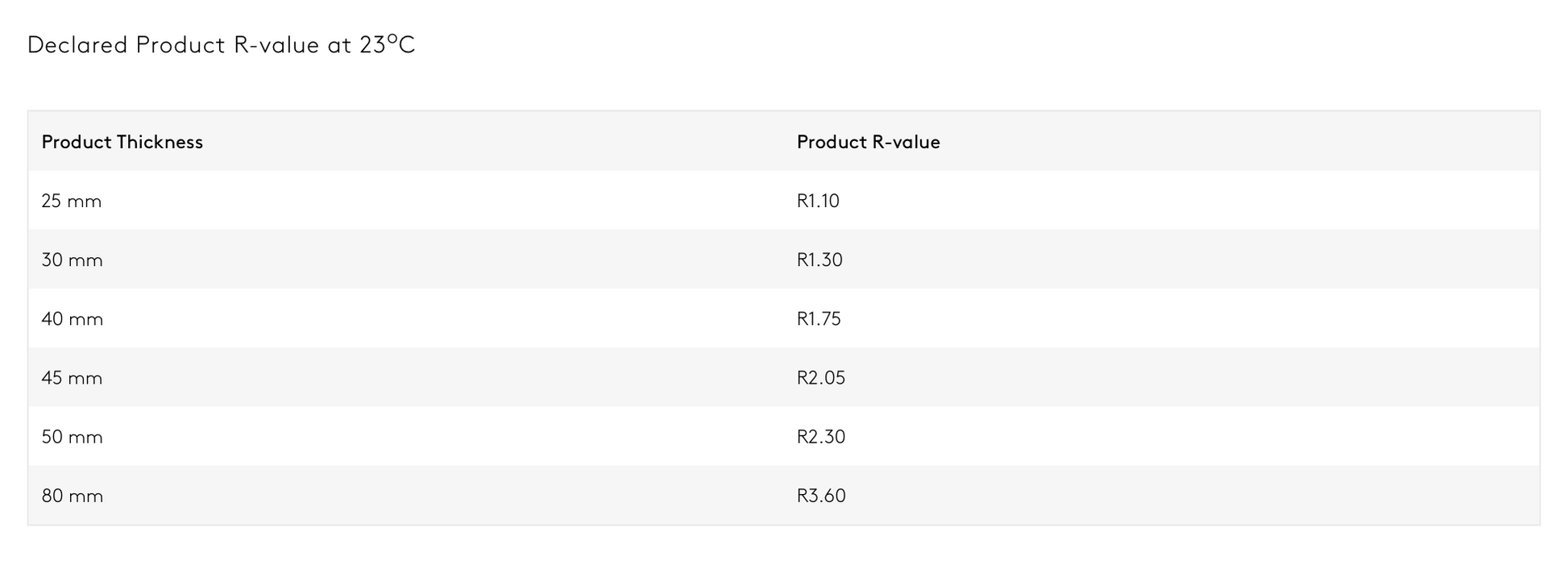The image size is (1568, 561).
Task: Click the Declared Product R-value heading
Action: coord(221,45)
